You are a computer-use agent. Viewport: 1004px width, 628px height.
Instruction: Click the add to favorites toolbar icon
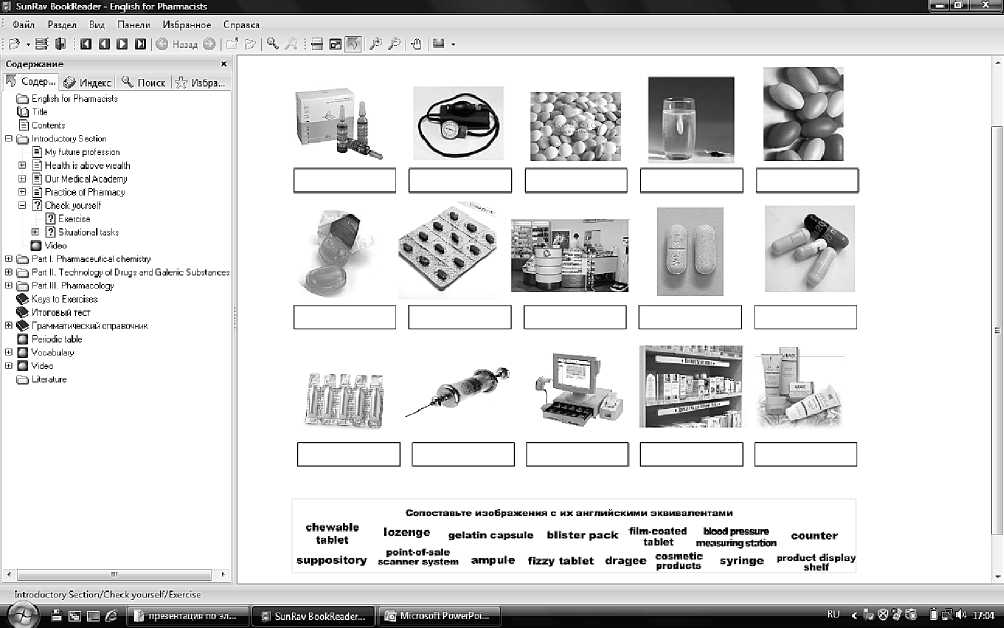232,44
